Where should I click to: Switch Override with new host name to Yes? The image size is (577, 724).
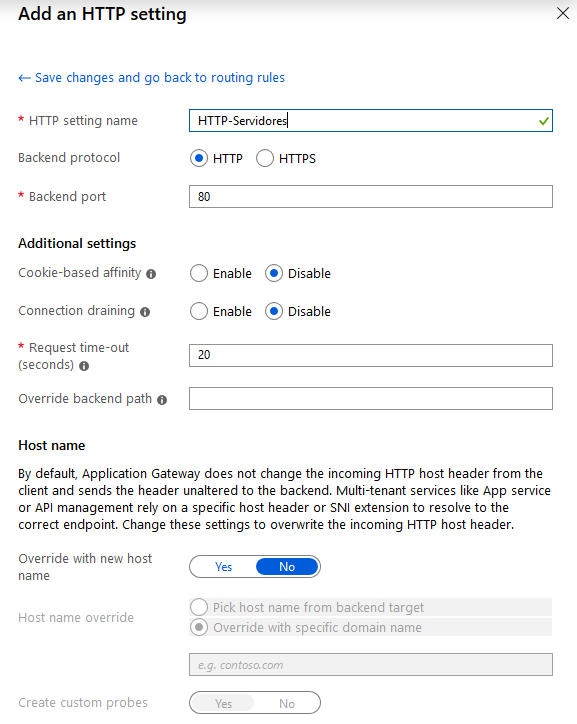tap(223, 567)
